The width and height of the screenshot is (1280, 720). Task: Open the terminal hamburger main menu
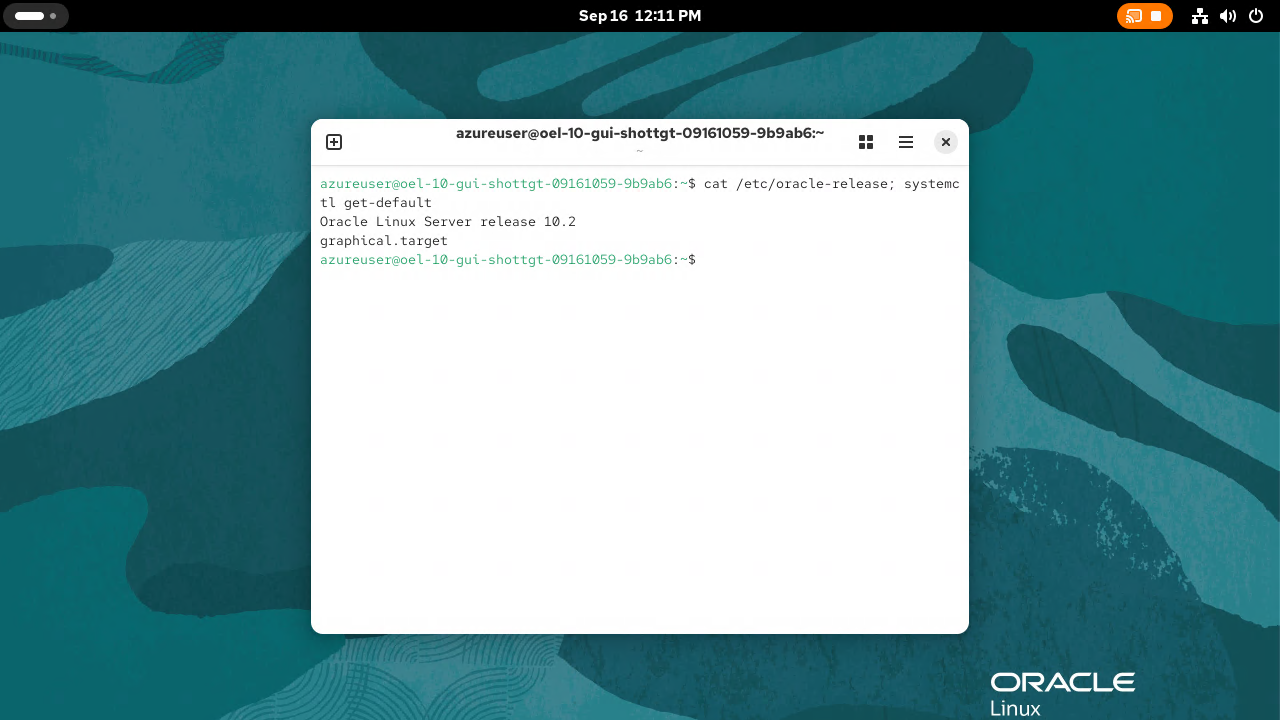click(x=906, y=142)
